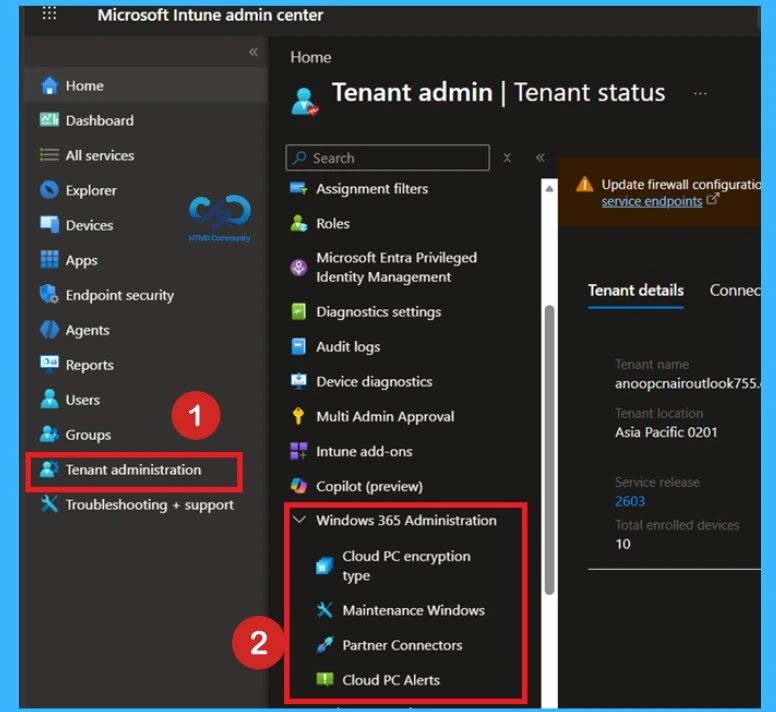
Task: Collapse the Tenant admin menu pane
Action: (x=540, y=158)
